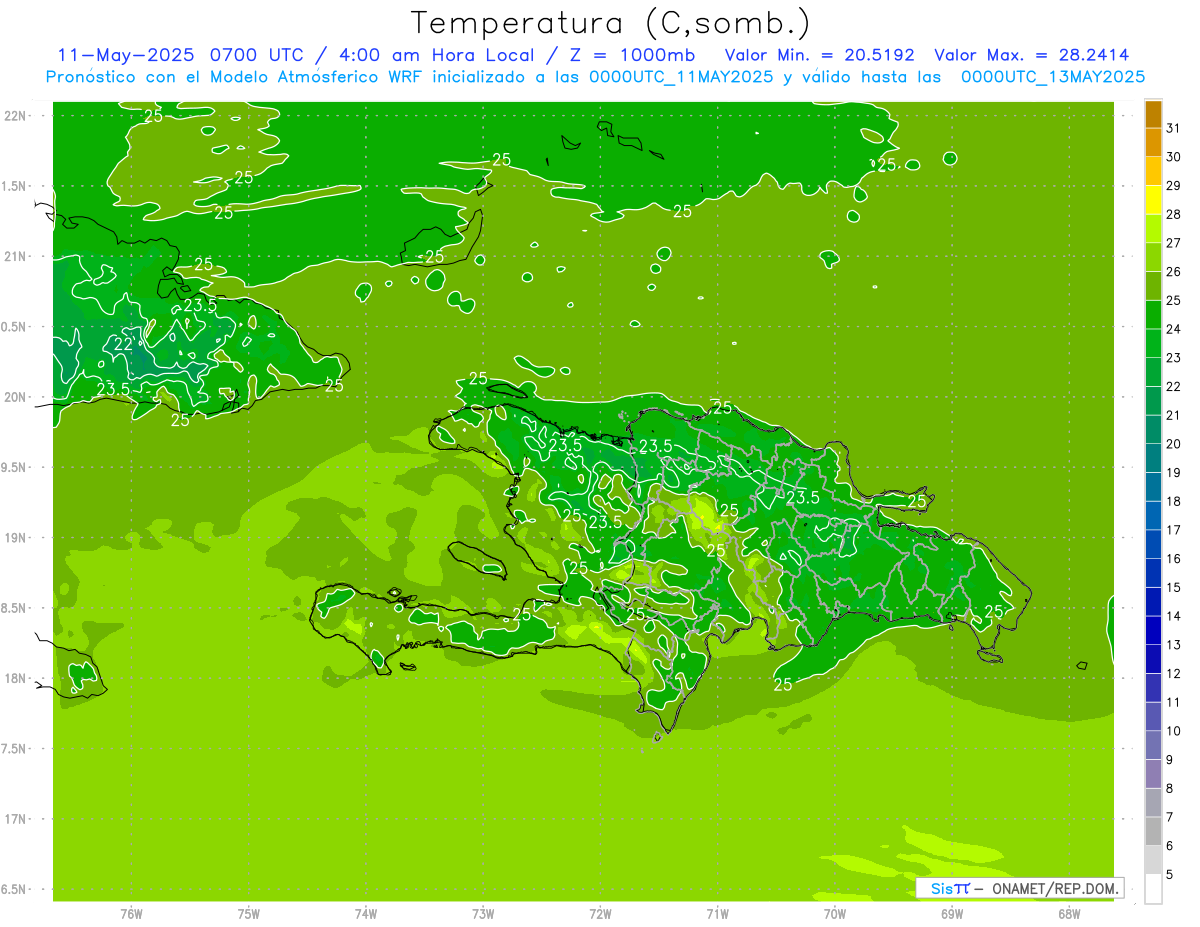Click the '7' label on the color scale

click(1169, 817)
